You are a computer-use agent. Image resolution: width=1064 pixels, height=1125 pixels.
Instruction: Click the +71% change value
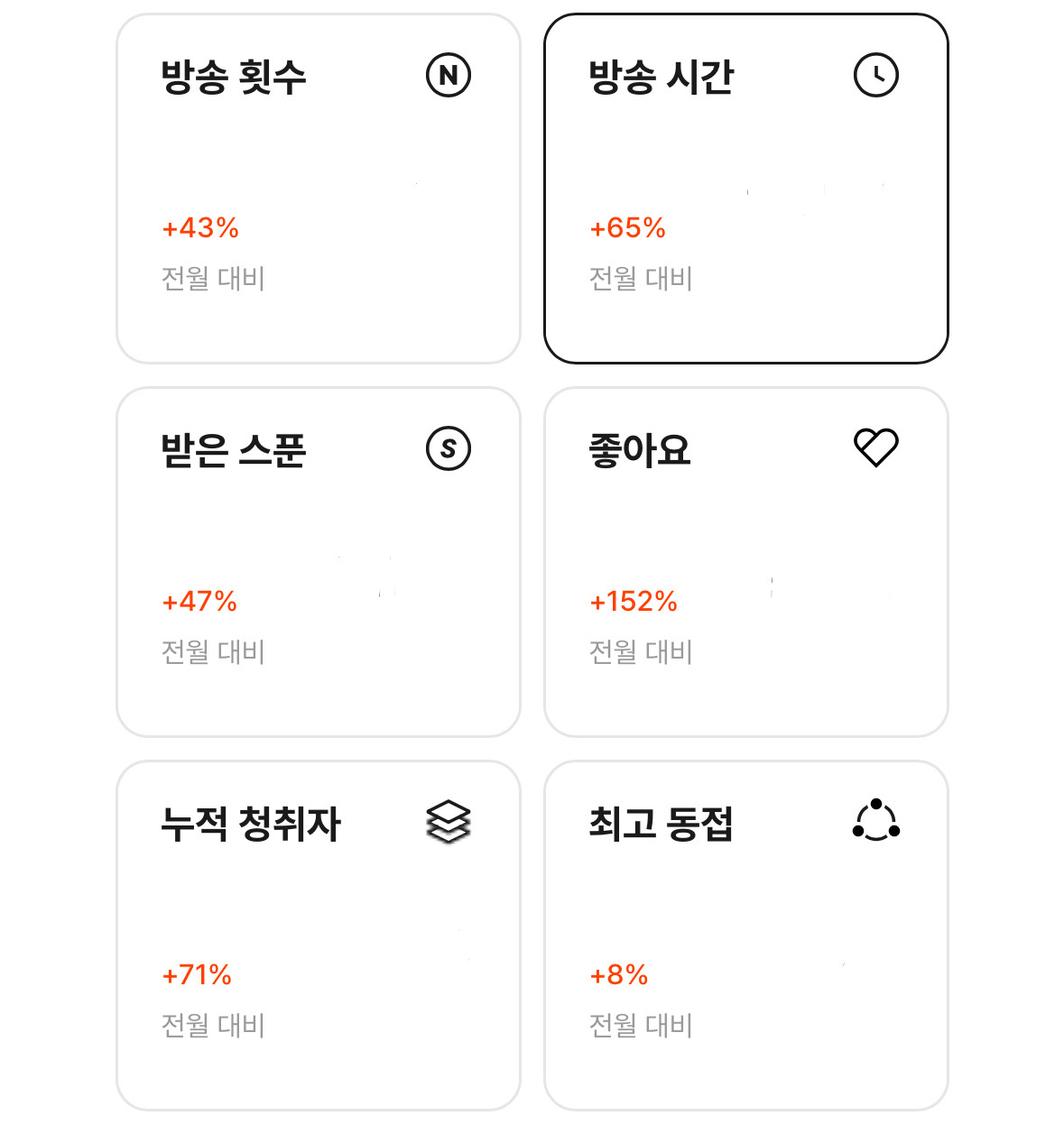click(197, 975)
